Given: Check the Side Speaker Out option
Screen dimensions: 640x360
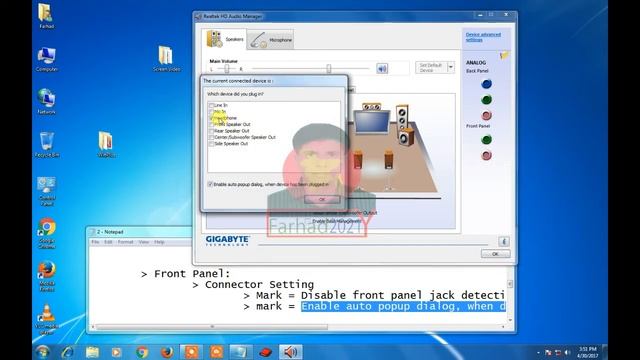Looking at the screenshot, I should (211, 144).
